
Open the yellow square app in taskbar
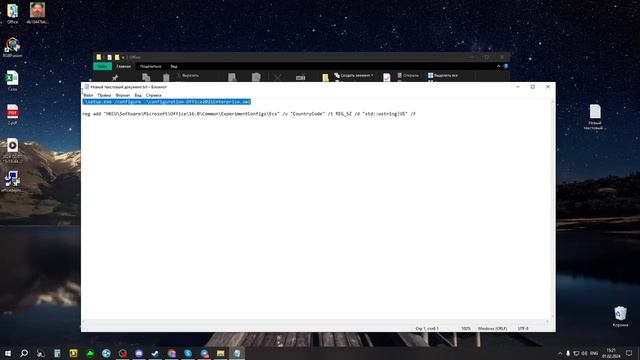click(x=73, y=353)
